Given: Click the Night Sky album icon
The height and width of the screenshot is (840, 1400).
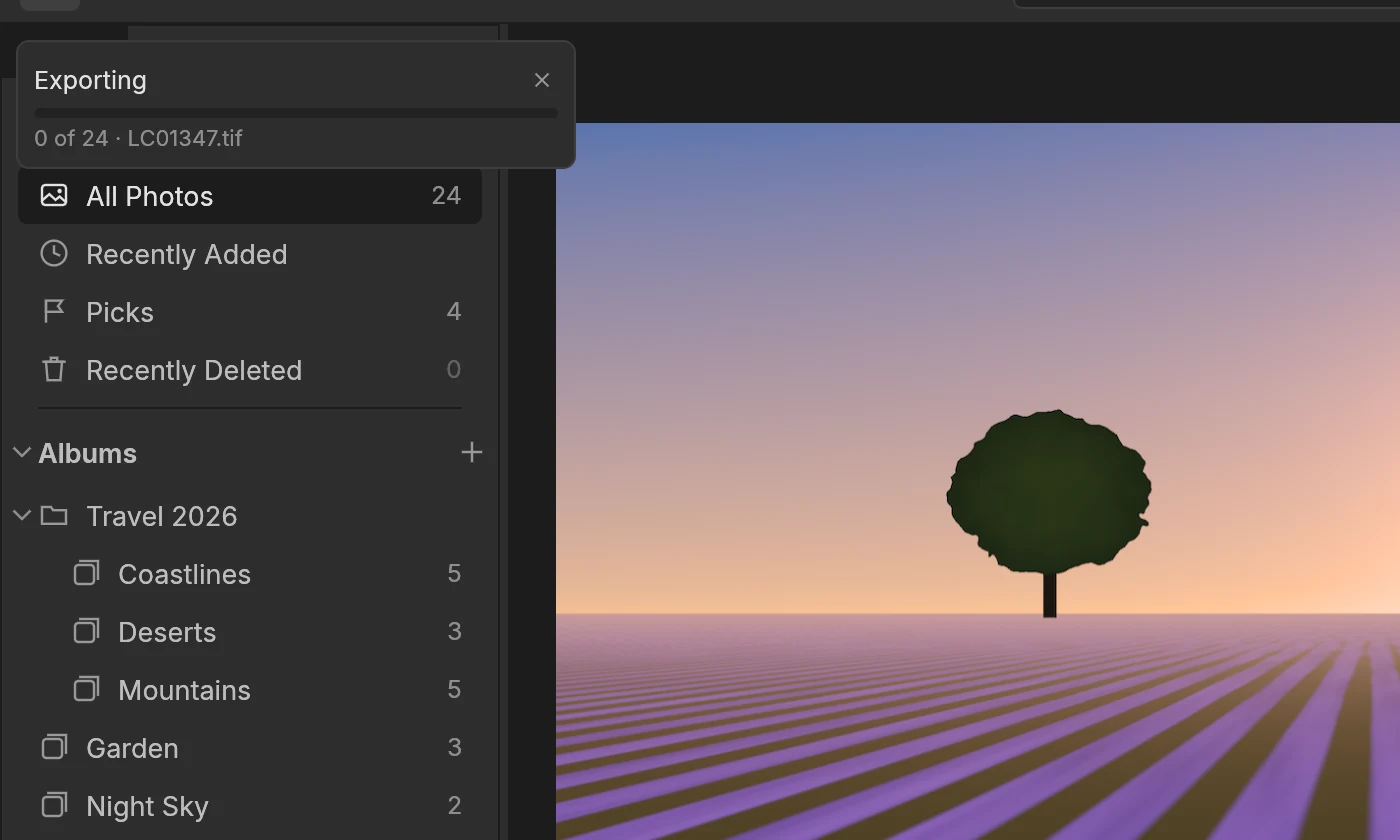Looking at the screenshot, I should point(54,805).
